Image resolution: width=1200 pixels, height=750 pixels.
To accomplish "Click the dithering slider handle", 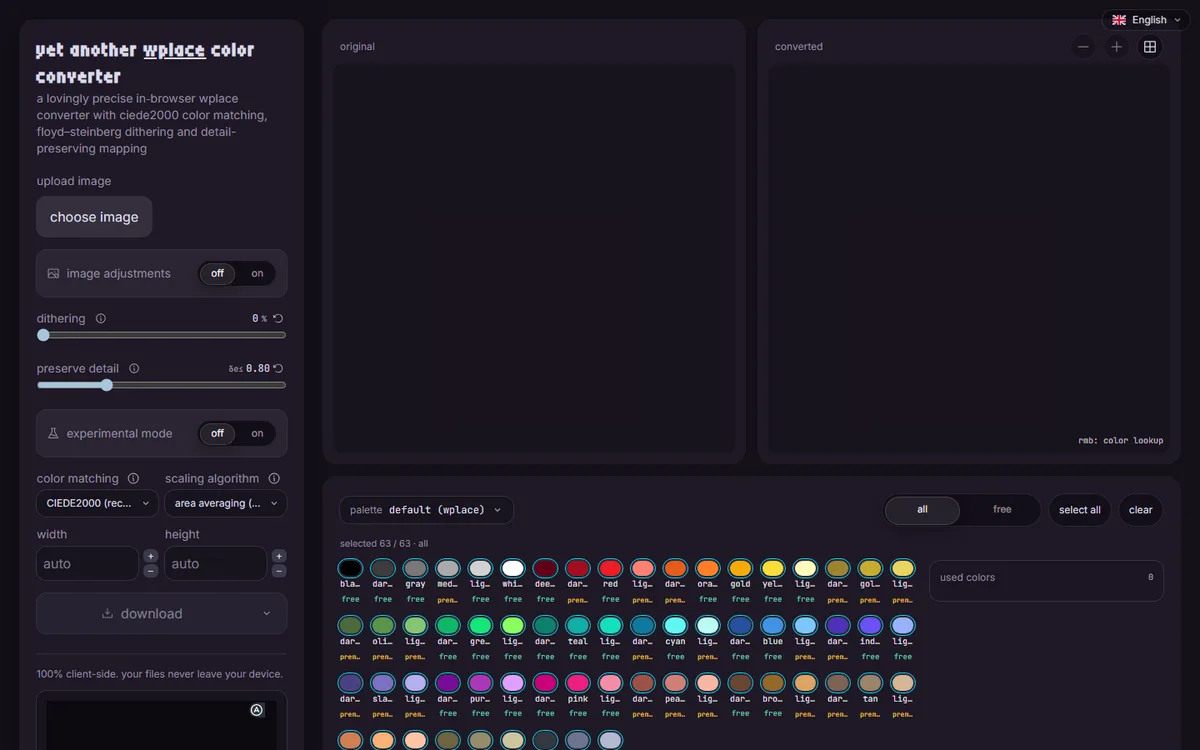I will coord(43,335).
